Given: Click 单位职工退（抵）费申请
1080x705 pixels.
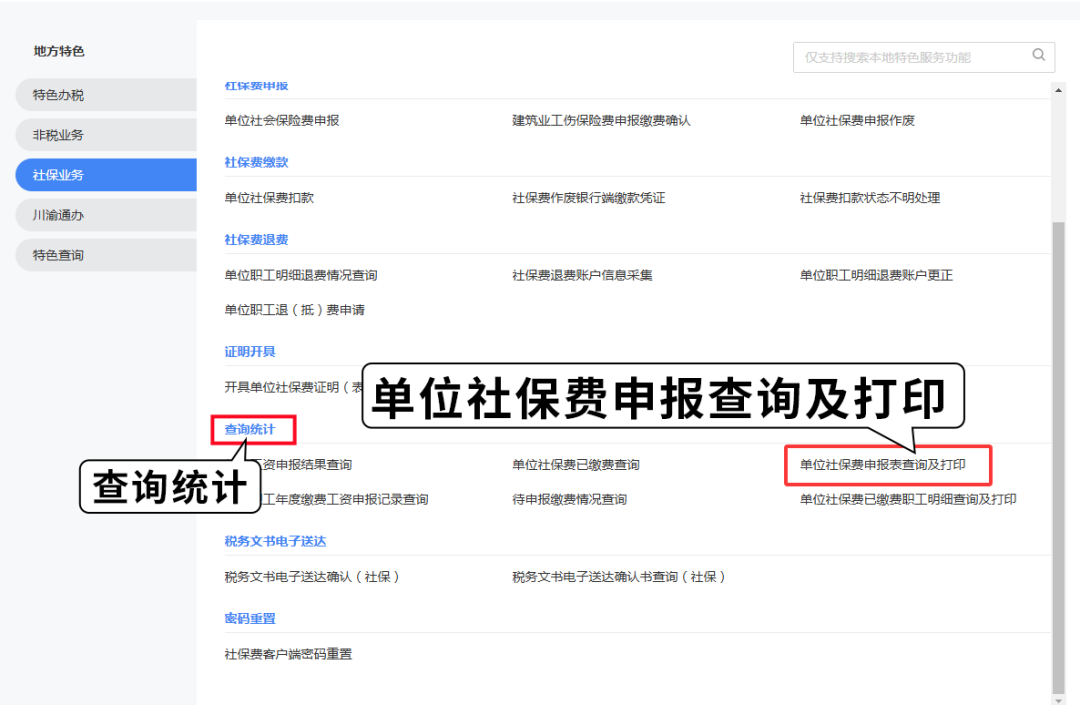Looking at the screenshot, I should (294, 310).
